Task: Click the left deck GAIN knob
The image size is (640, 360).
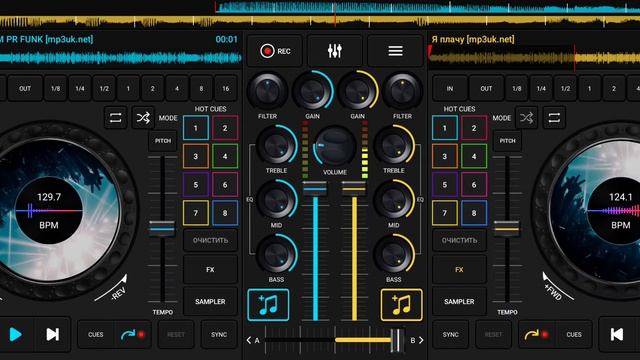Action: tap(313, 91)
